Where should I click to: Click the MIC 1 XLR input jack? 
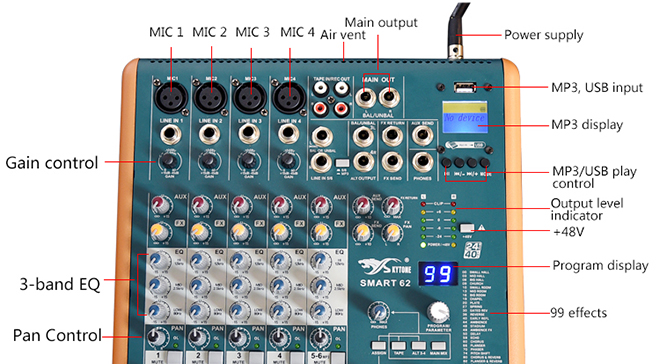pos(170,97)
